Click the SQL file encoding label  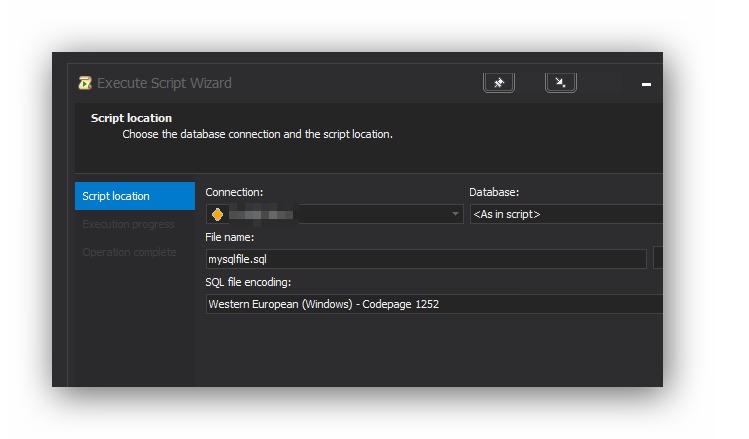point(248,282)
